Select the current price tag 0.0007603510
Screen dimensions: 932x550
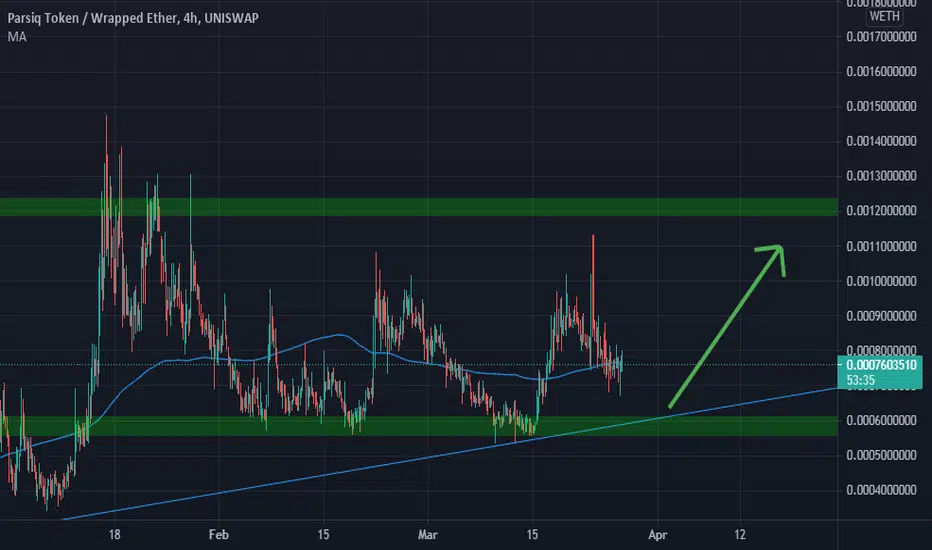coord(881,365)
